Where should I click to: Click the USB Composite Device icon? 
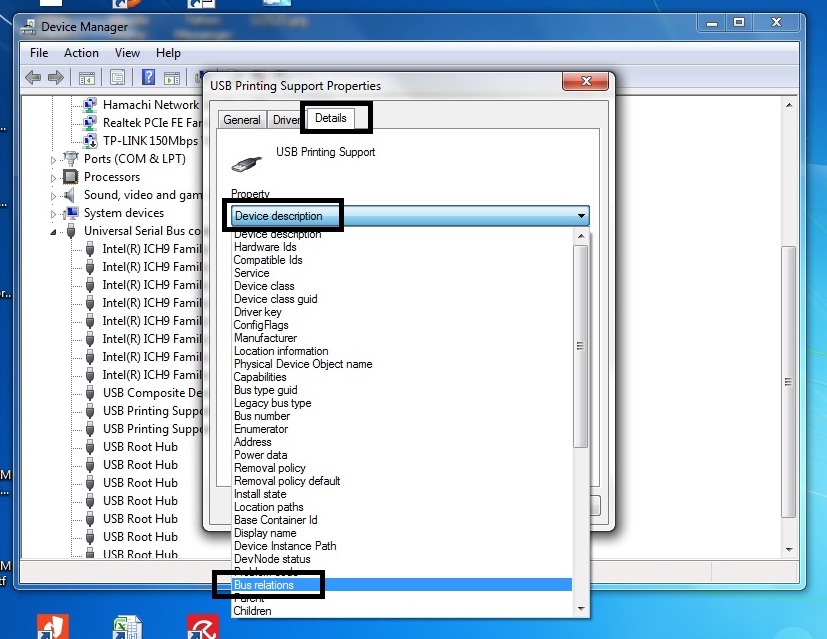pos(90,393)
